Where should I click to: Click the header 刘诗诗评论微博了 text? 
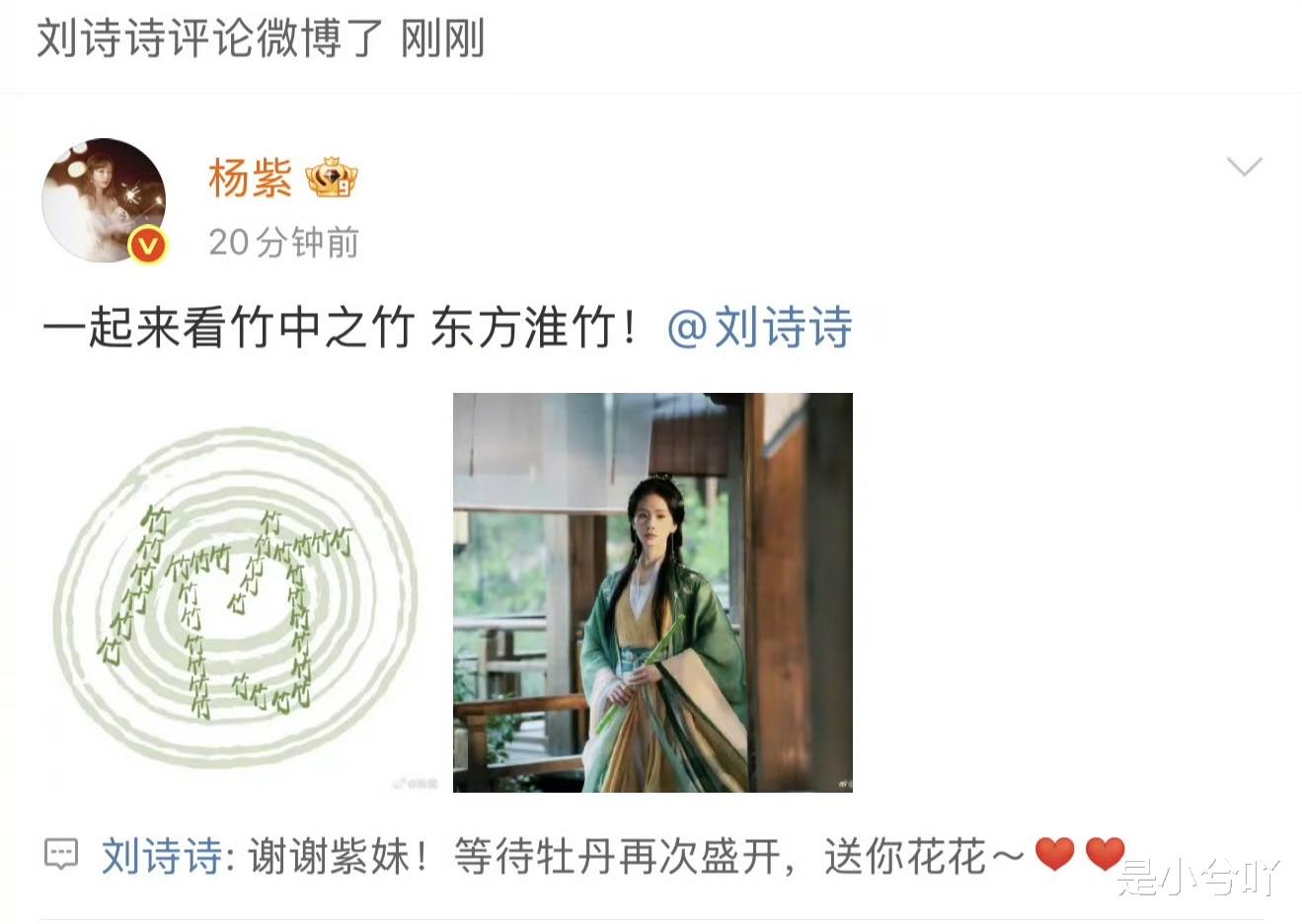210,39
